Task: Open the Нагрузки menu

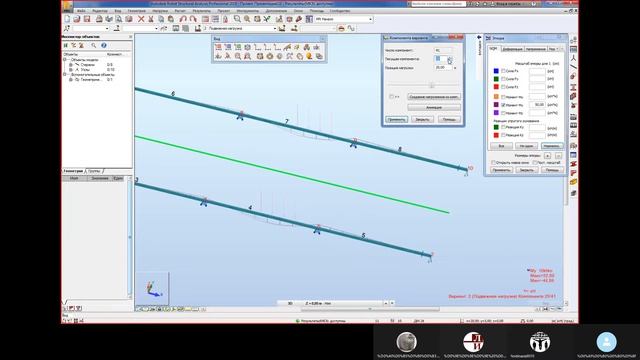Action: pyautogui.click(x=160, y=11)
